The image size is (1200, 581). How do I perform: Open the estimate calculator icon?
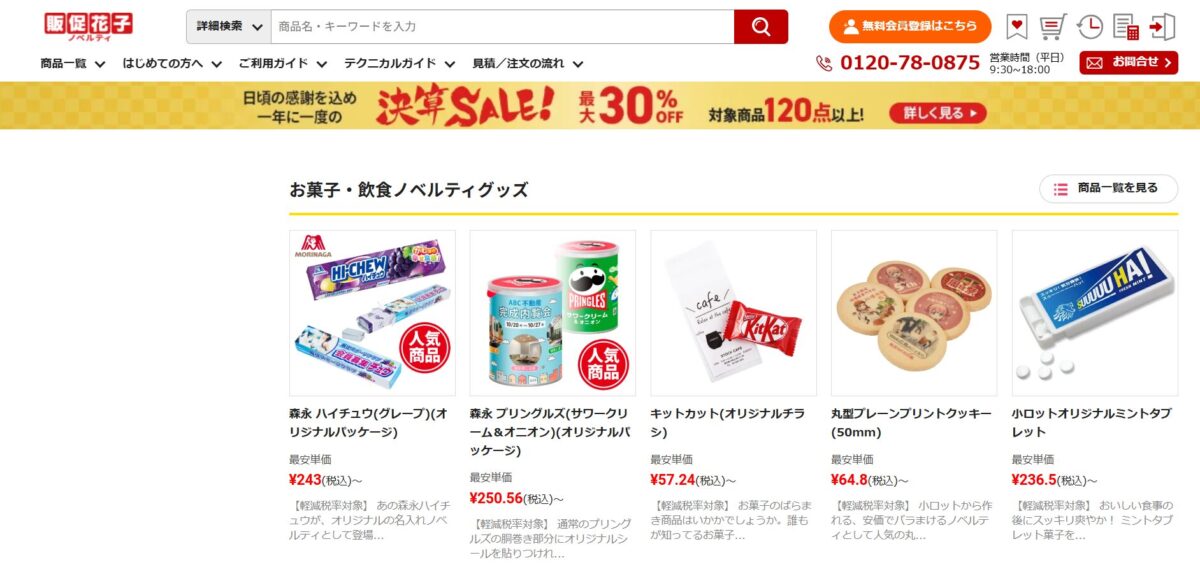point(1126,27)
